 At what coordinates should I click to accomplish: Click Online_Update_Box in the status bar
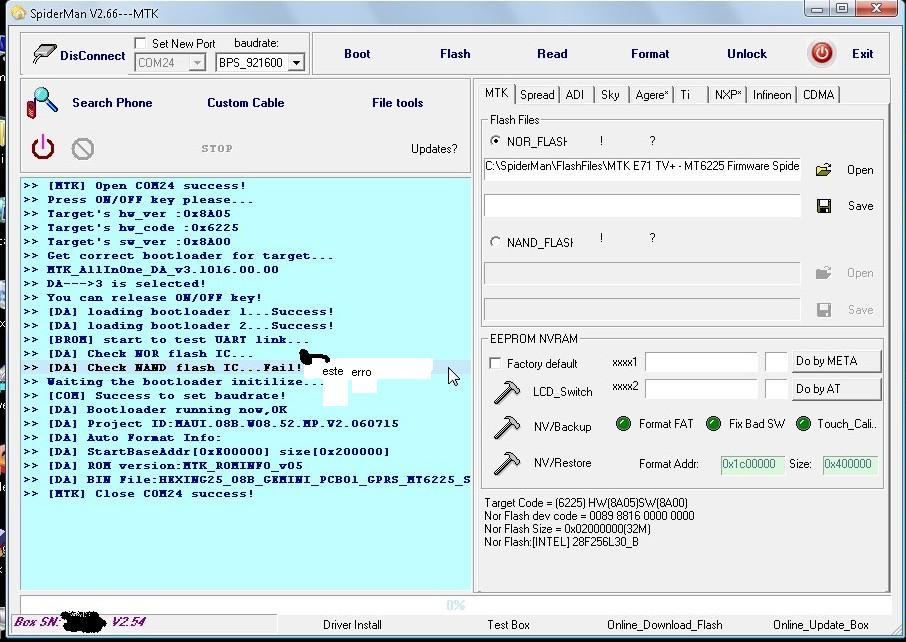pos(821,625)
